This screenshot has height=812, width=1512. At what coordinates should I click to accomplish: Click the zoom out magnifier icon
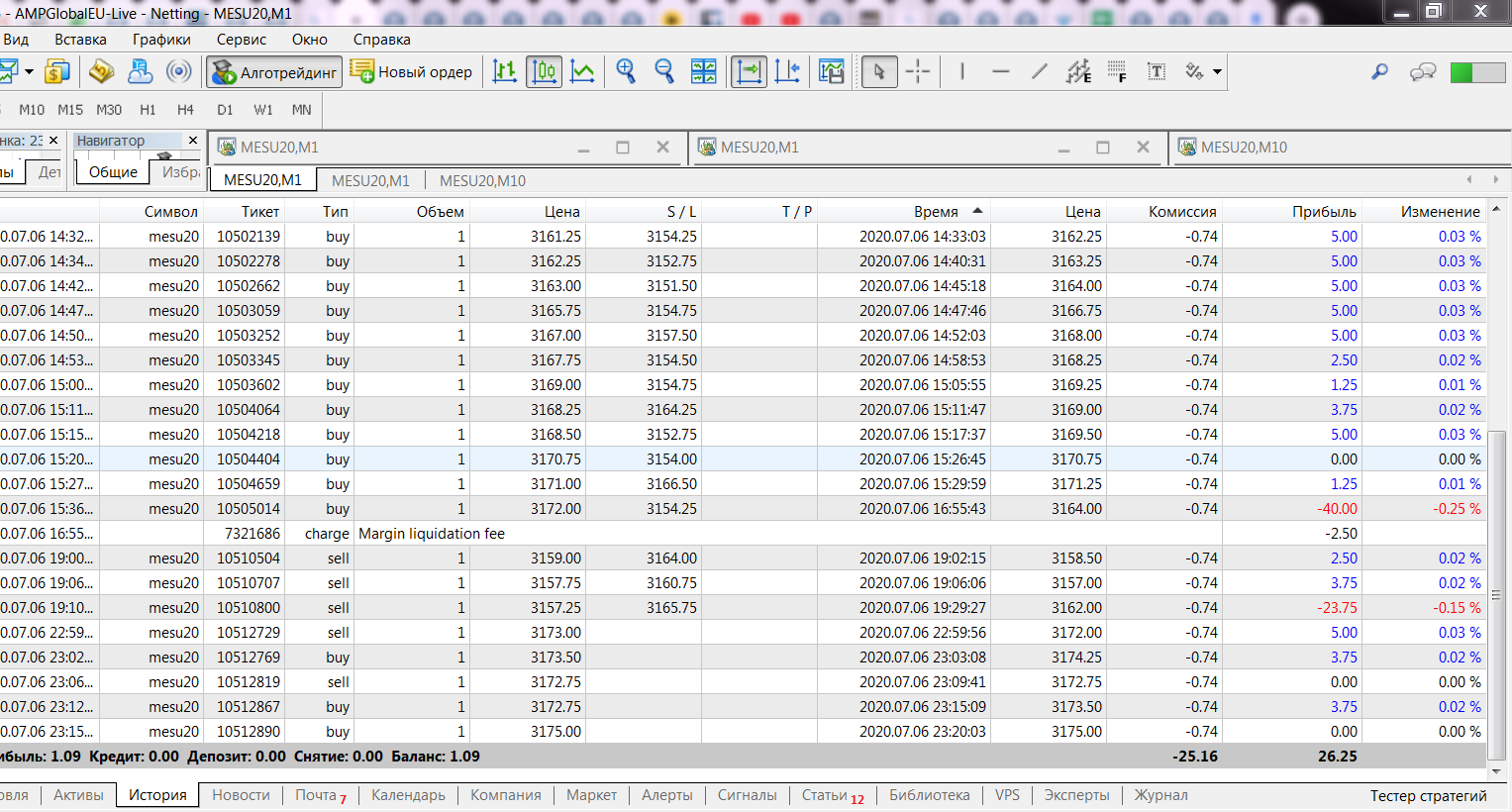coord(663,71)
